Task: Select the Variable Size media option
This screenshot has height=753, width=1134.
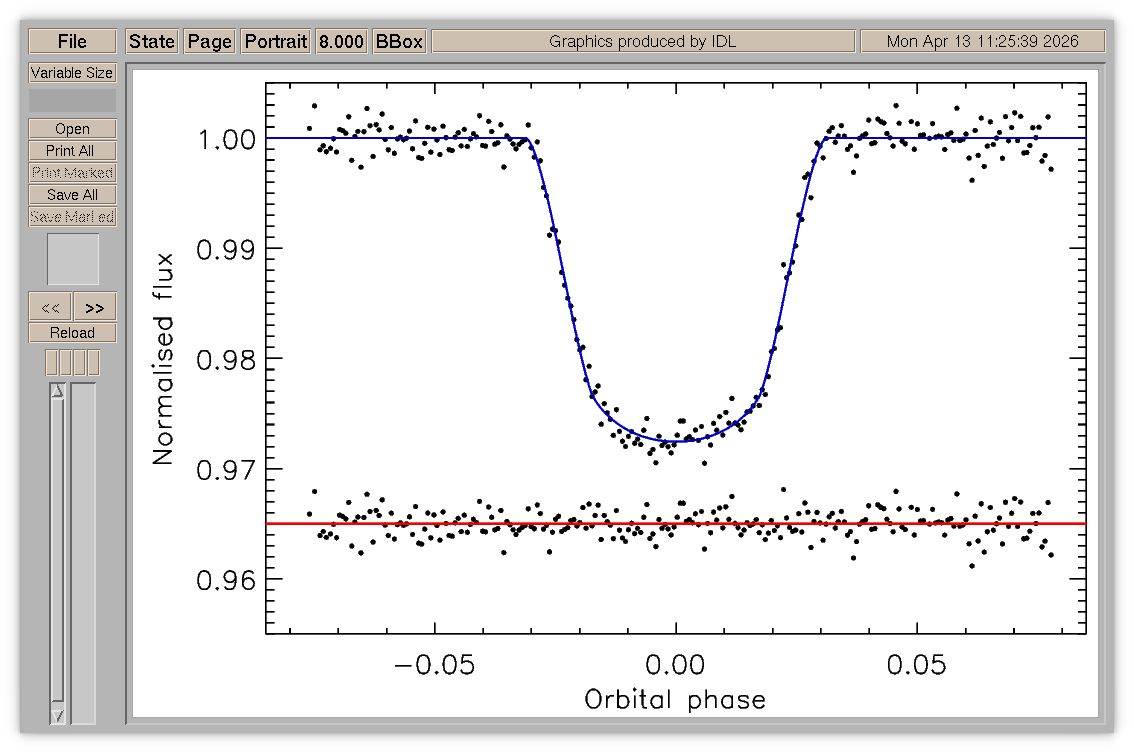Action: pos(72,73)
